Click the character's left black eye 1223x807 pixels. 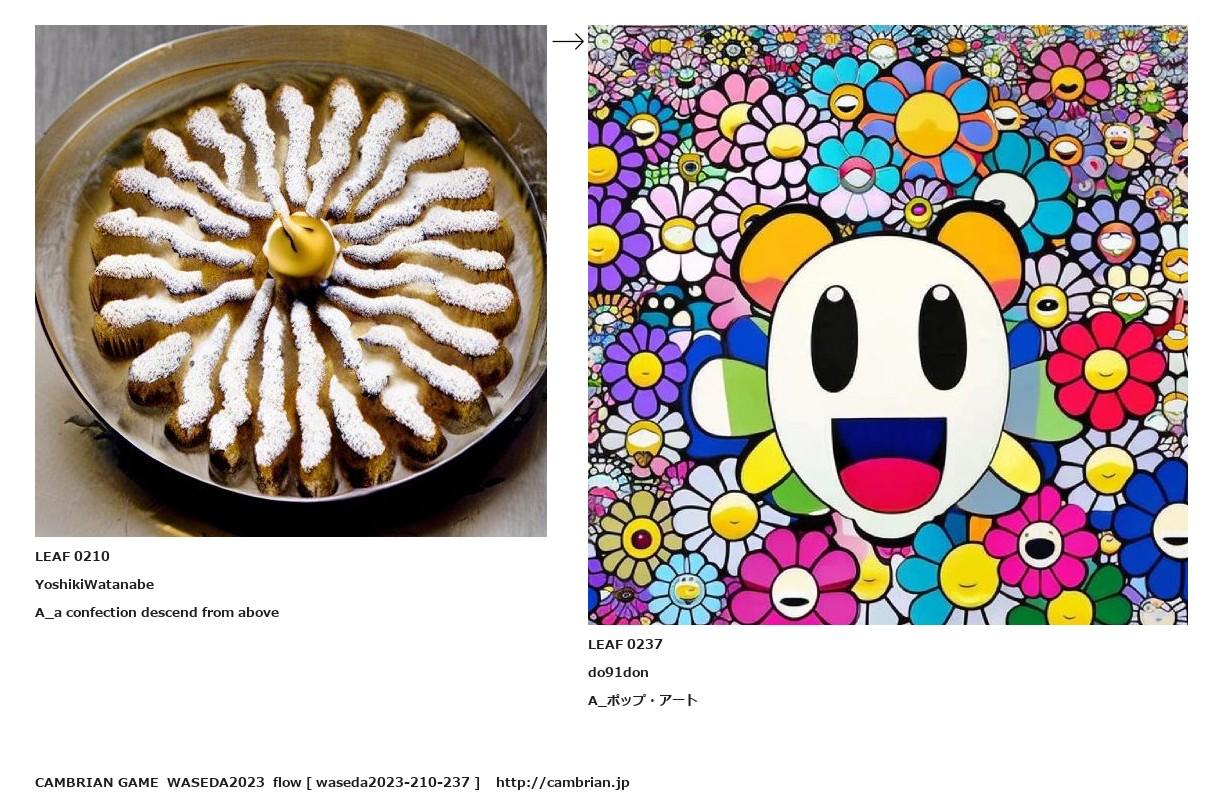[x=834, y=338]
